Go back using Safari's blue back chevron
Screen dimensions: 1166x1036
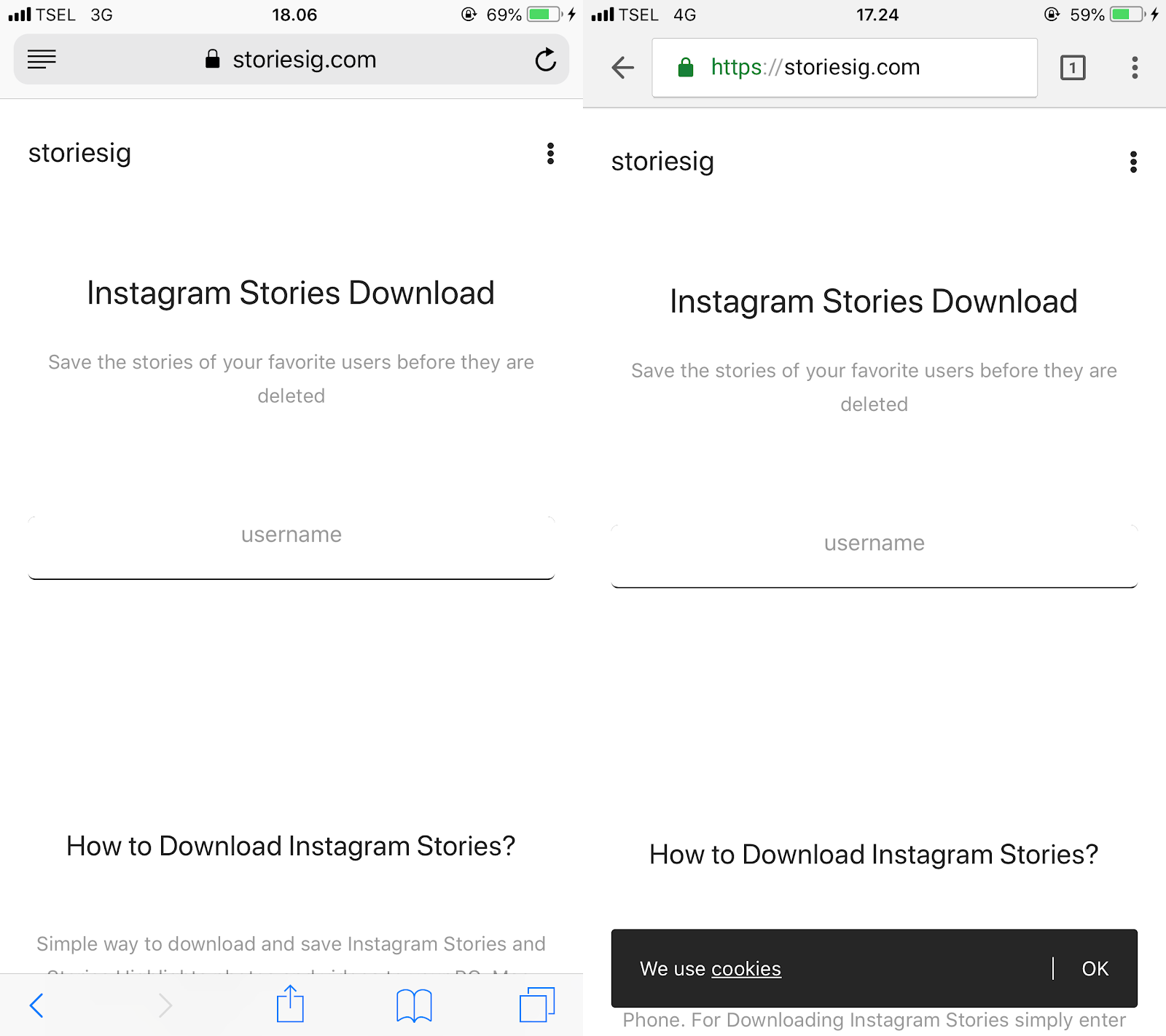(x=36, y=1005)
